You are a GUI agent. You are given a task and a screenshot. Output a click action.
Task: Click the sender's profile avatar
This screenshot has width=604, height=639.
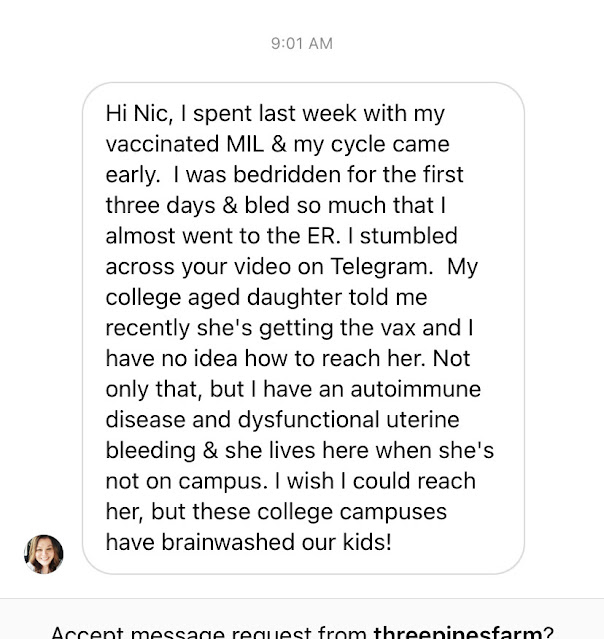[44, 553]
